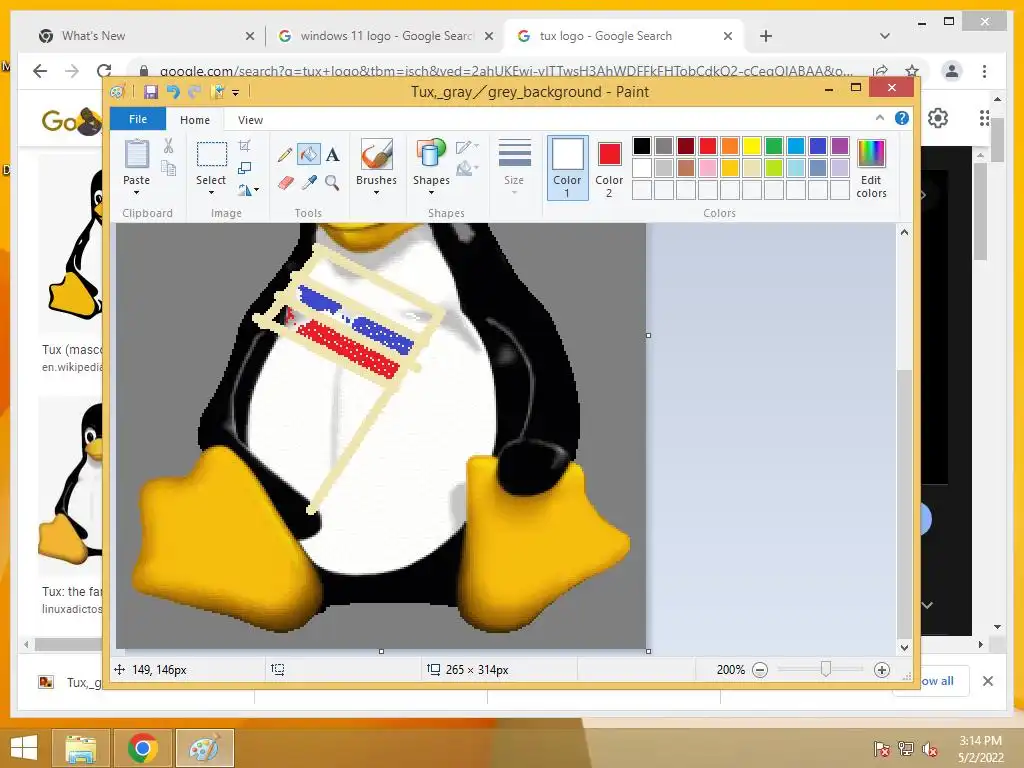1024x768 pixels.
Task: Expand the Brushes dropdown arrow
Action: (376, 193)
